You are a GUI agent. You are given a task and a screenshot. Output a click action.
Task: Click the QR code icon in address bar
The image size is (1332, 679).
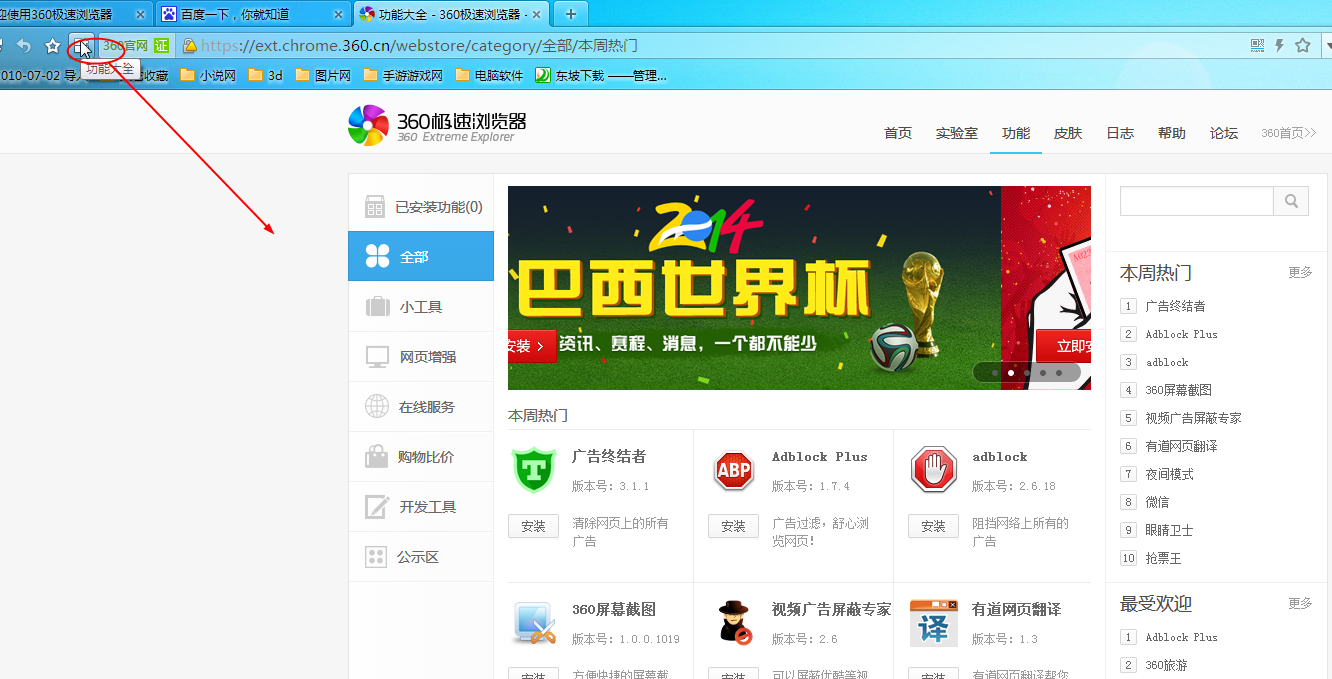pos(1258,45)
